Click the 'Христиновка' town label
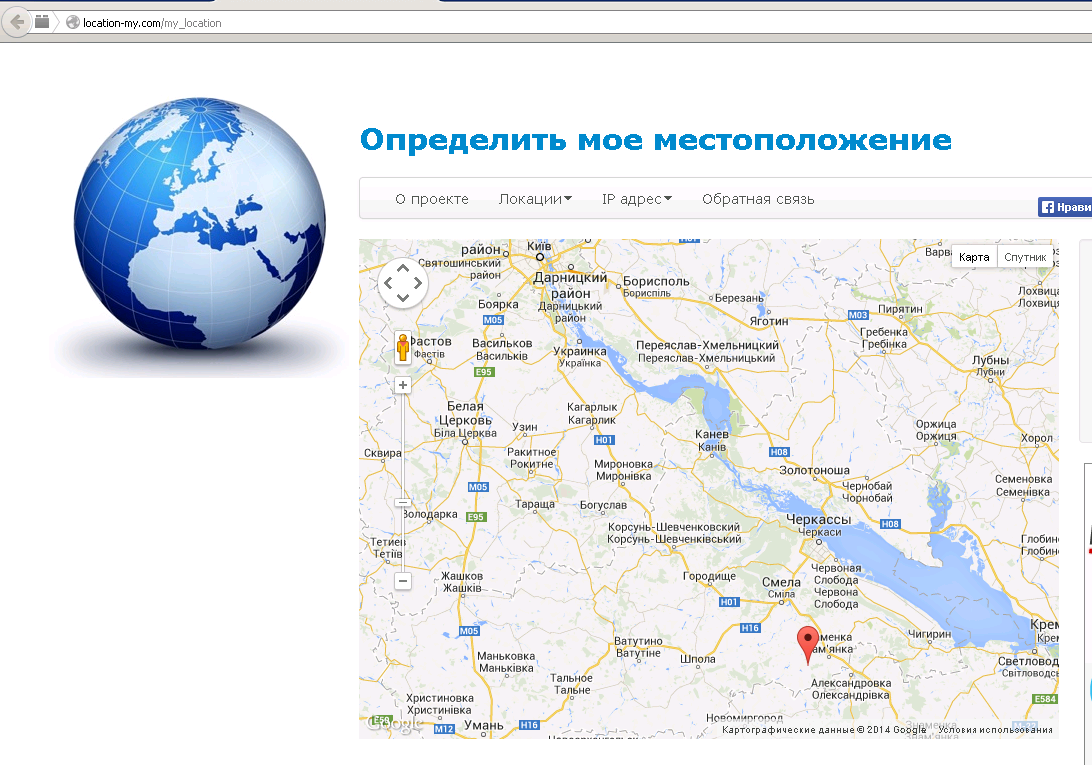 [440, 698]
